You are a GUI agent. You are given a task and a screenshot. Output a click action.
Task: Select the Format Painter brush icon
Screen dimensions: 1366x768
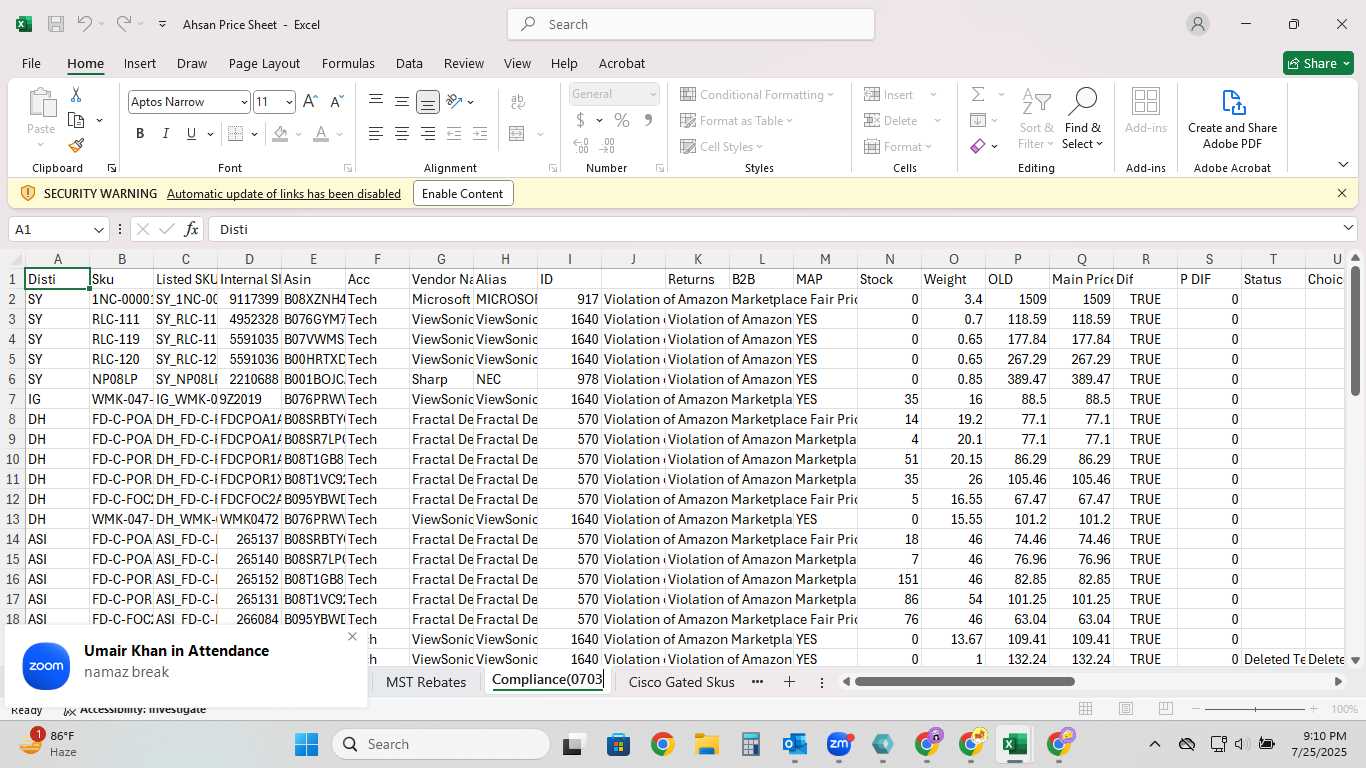pyautogui.click(x=76, y=146)
